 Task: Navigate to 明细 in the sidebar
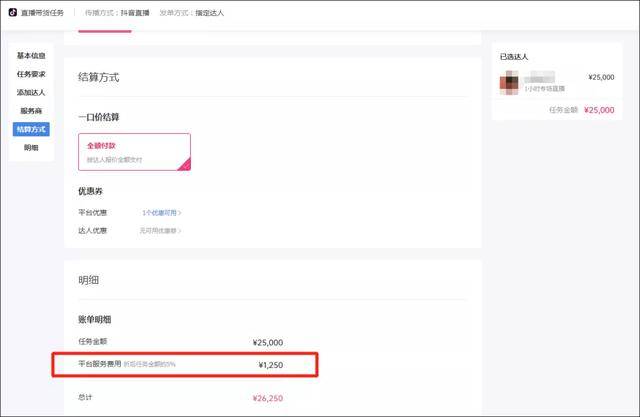click(x=31, y=147)
